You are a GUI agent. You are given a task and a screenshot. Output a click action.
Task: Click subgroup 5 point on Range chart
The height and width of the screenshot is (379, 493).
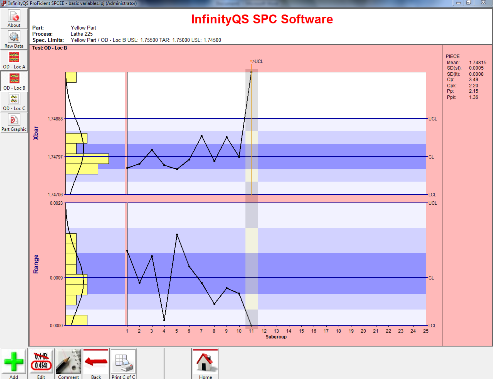click(177, 235)
